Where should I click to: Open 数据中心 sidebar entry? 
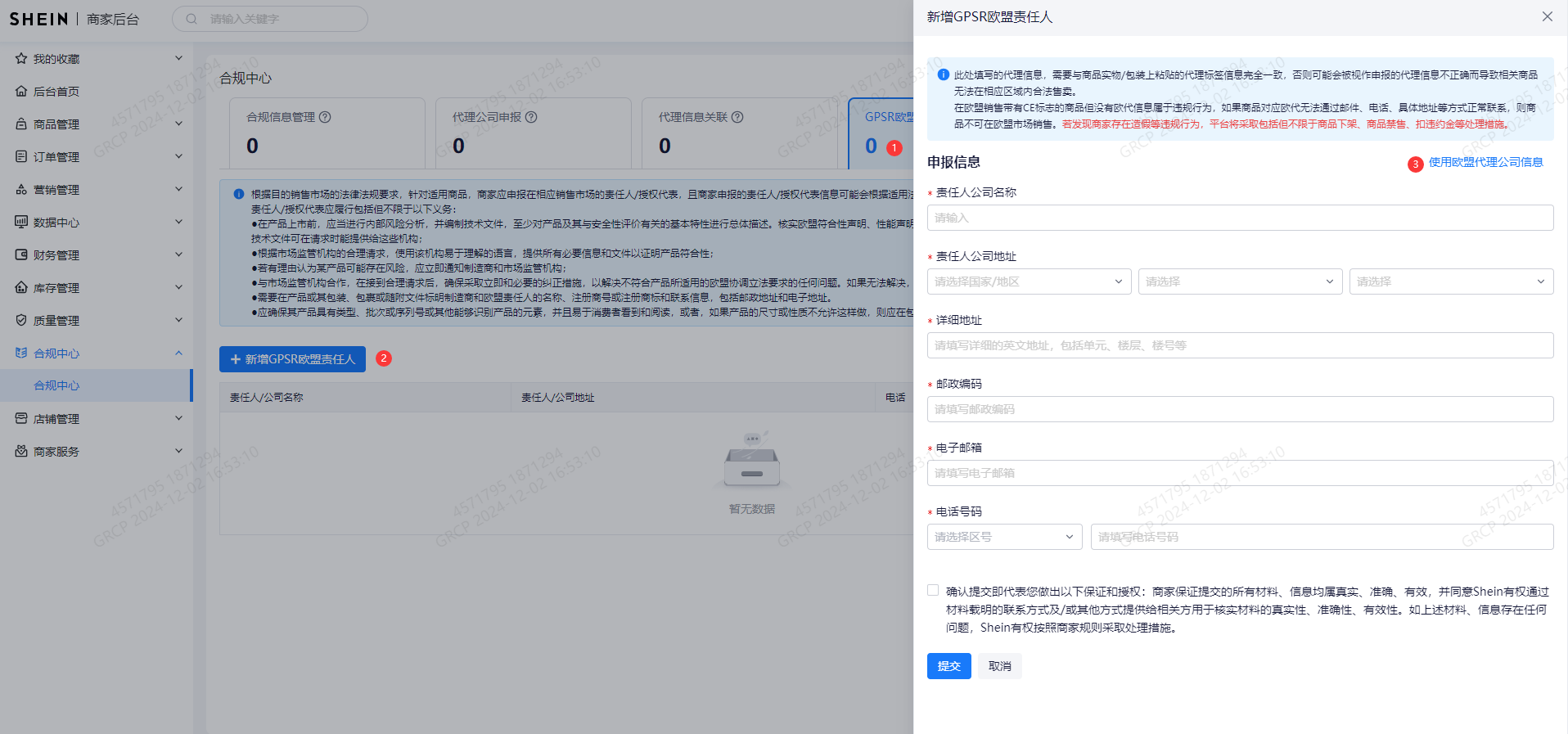[97, 222]
